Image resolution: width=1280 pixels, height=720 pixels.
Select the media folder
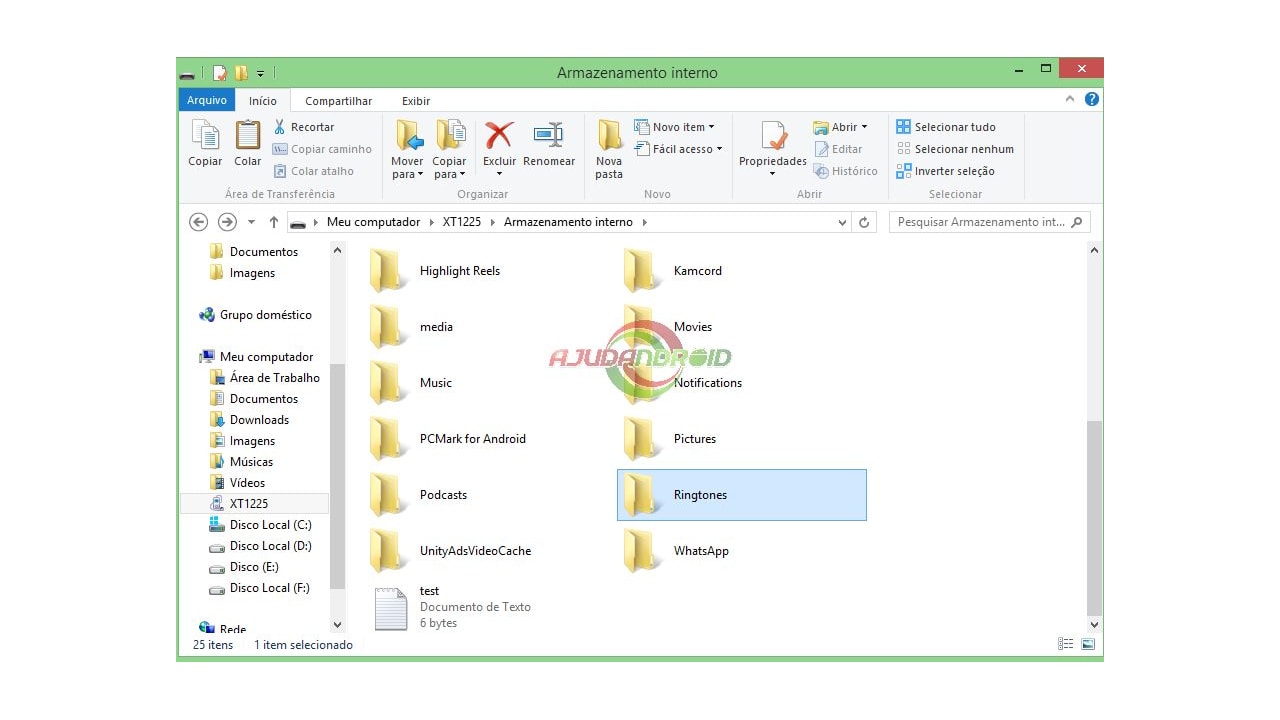point(411,327)
